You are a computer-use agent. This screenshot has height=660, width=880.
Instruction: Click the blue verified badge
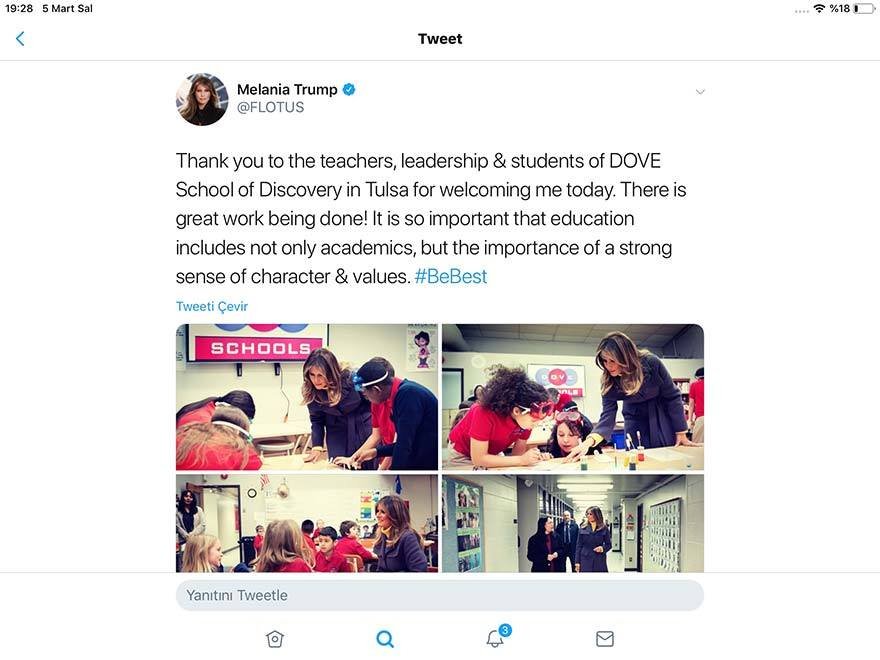tap(349, 89)
